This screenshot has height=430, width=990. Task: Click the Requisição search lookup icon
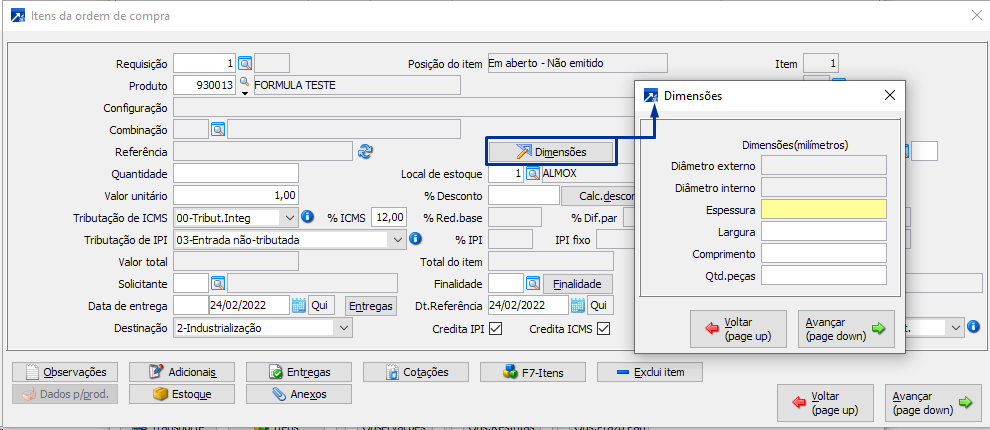pos(245,64)
